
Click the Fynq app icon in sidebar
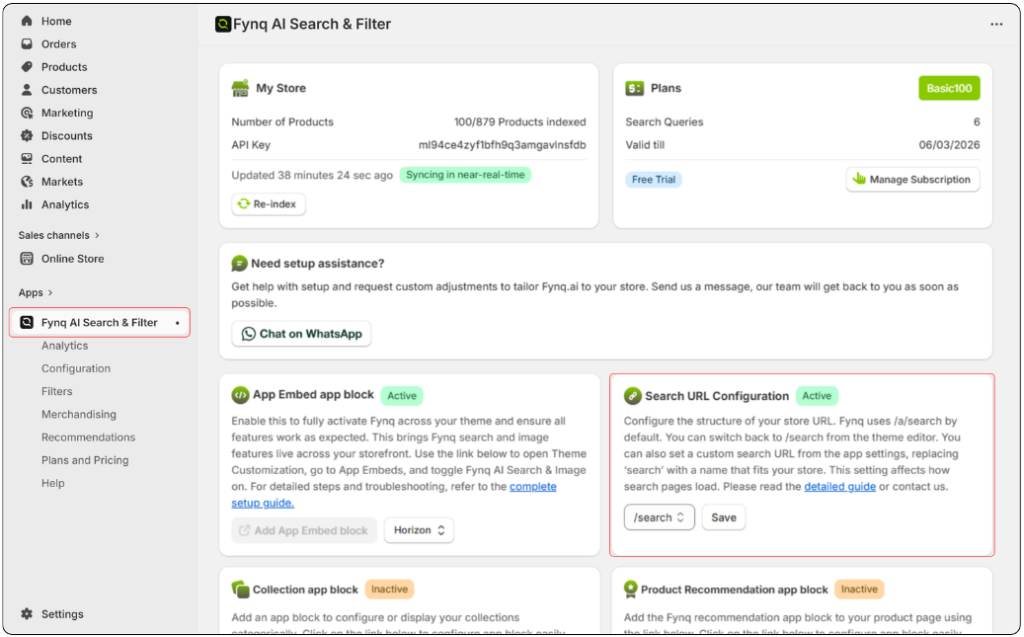[x=27, y=322]
